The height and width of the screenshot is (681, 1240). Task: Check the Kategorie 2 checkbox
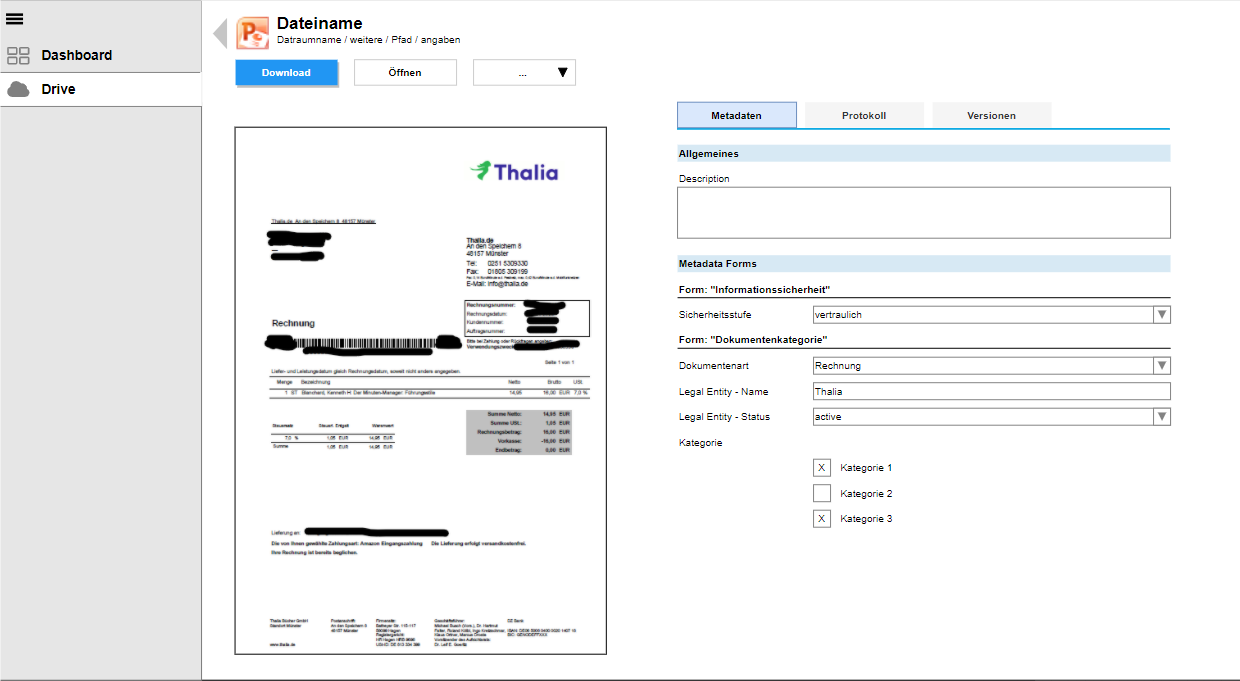(x=821, y=493)
